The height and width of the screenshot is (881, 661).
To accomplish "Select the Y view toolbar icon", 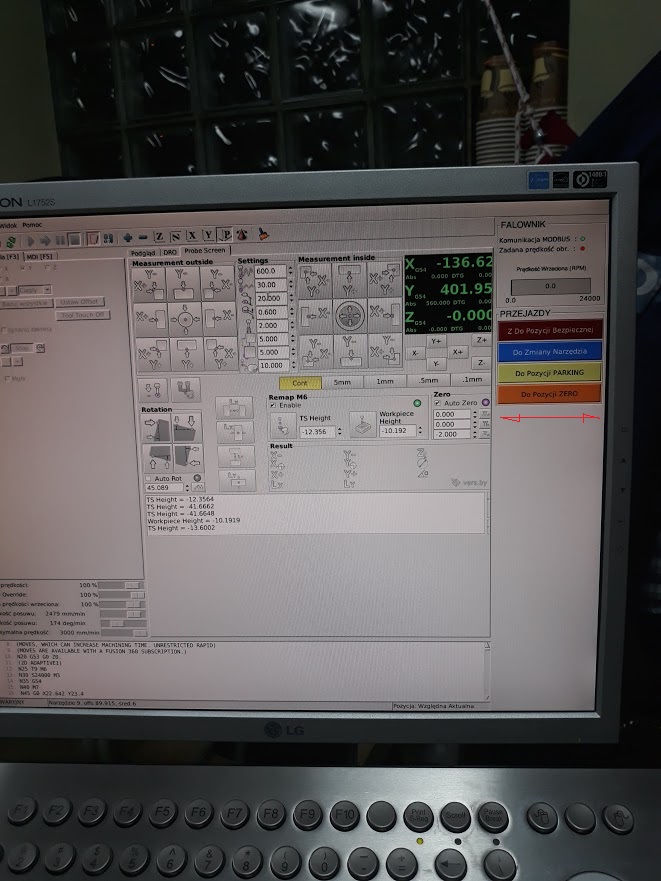I will [209, 235].
